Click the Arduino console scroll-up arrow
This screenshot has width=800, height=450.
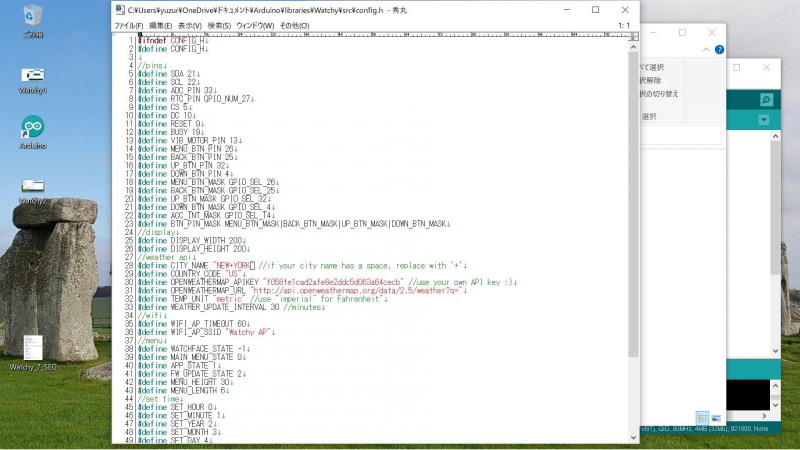pos(776,386)
